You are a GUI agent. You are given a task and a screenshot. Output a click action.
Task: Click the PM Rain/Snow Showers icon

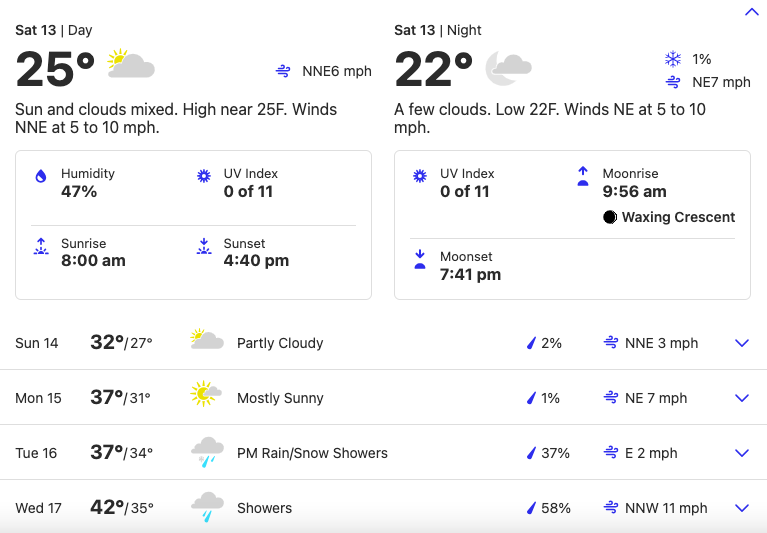[207, 452]
